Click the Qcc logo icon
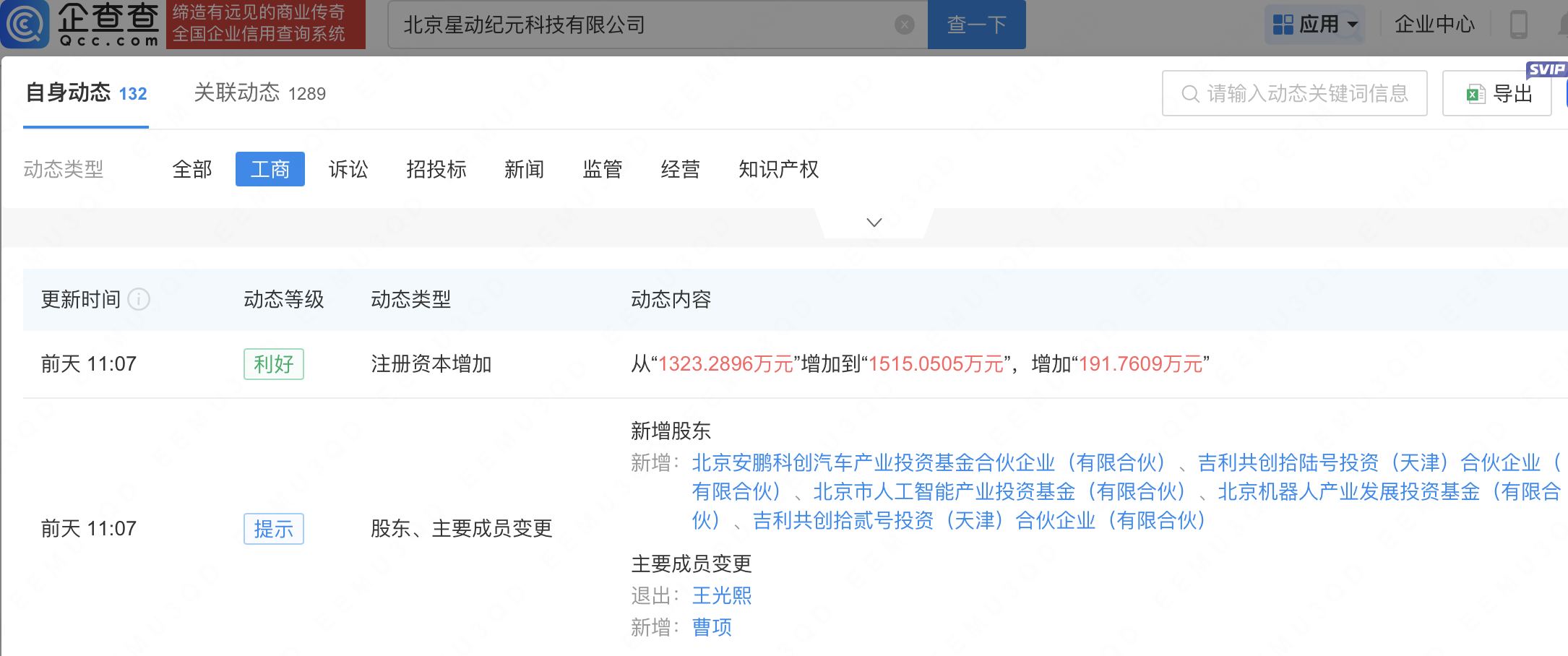Image resolution: width=1568 pixels, height=656 pixels. (x=26, y=25)
